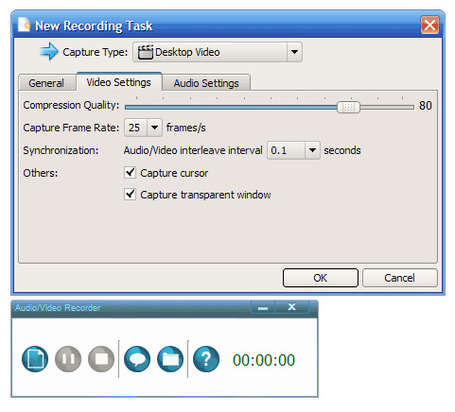Open the recordings folder icon
Screen dimensions: 455x412
(x=170, y=359)
